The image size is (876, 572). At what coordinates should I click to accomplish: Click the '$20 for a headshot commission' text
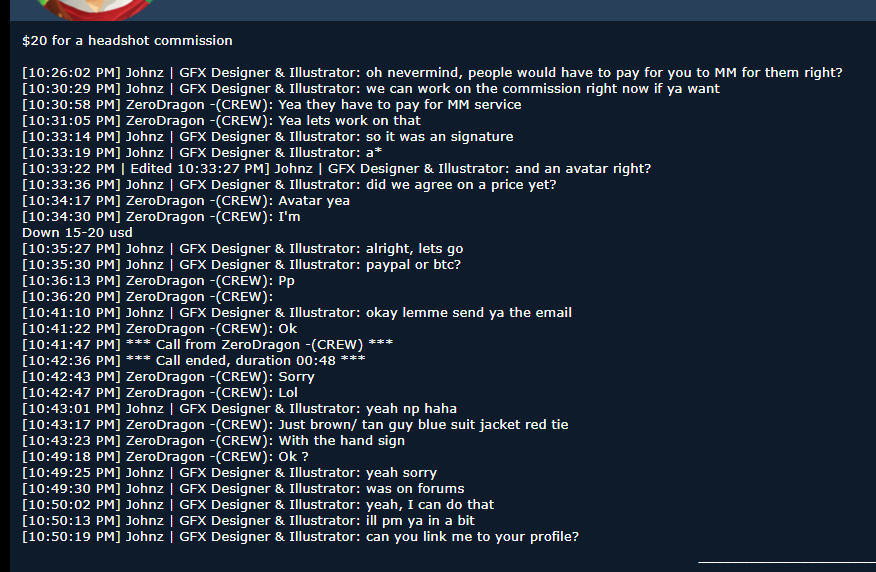click(x=127, y=41)
